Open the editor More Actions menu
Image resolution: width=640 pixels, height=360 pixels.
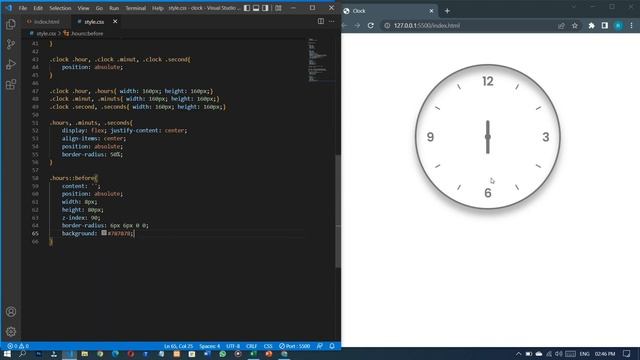point(331,21)
